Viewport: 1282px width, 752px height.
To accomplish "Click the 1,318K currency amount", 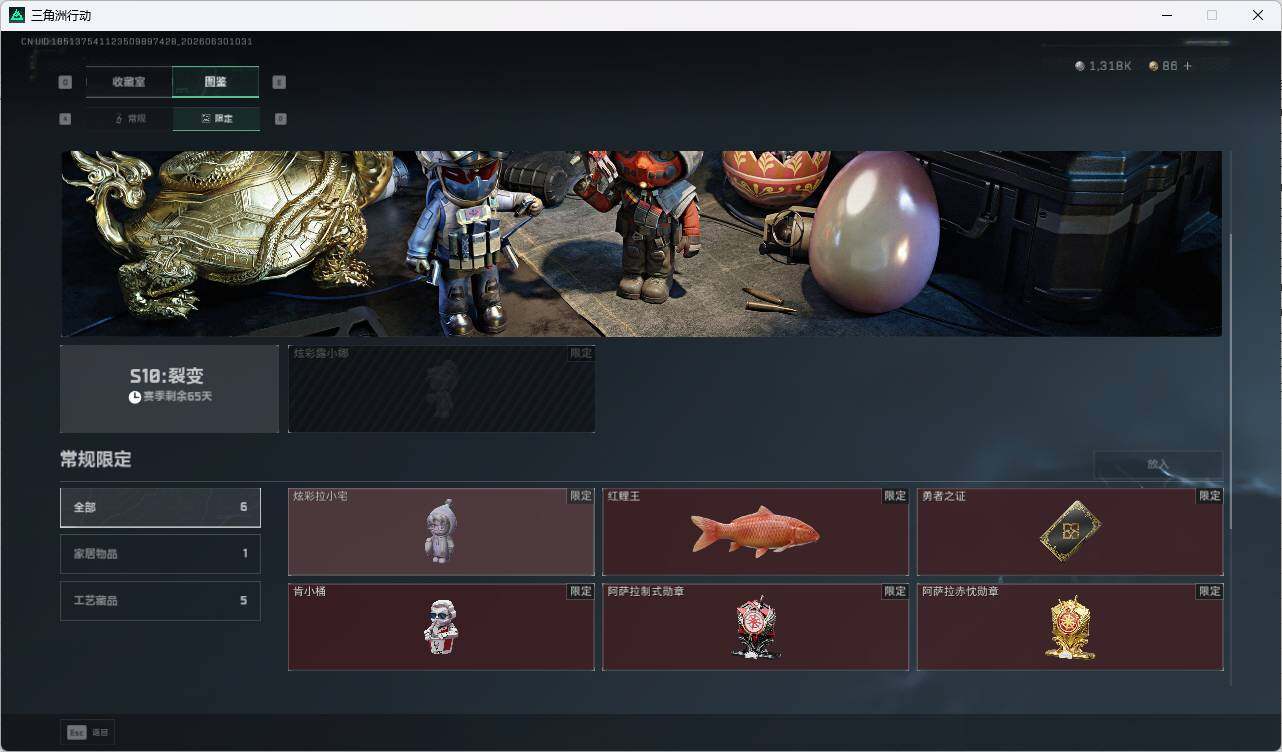I will [x=1110, y=66].
